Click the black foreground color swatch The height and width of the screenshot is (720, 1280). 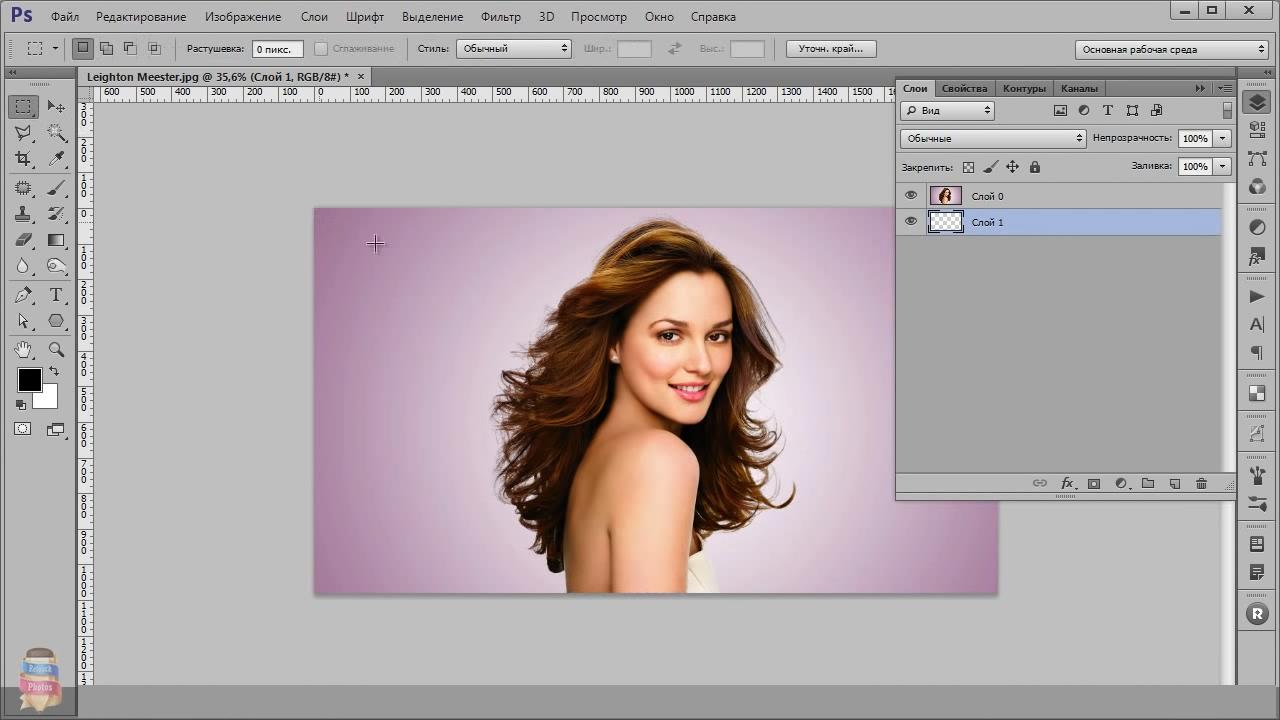(x=29, y=380)
